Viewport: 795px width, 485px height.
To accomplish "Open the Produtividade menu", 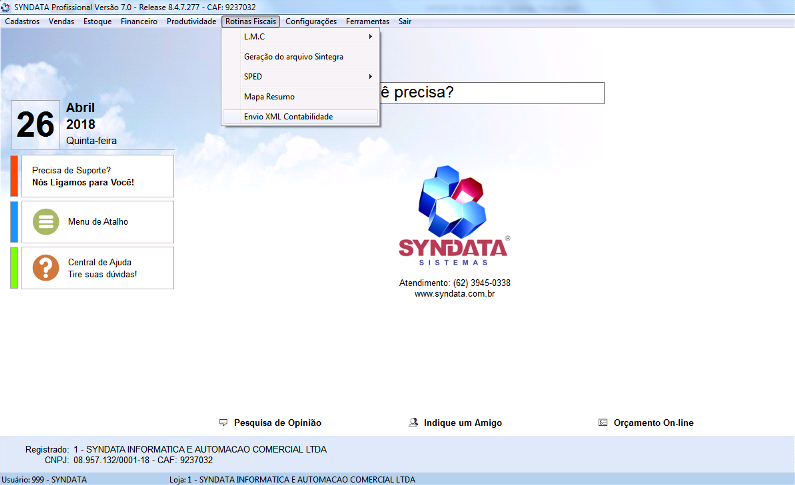I will pyautogui.click(x=191, y=21).
